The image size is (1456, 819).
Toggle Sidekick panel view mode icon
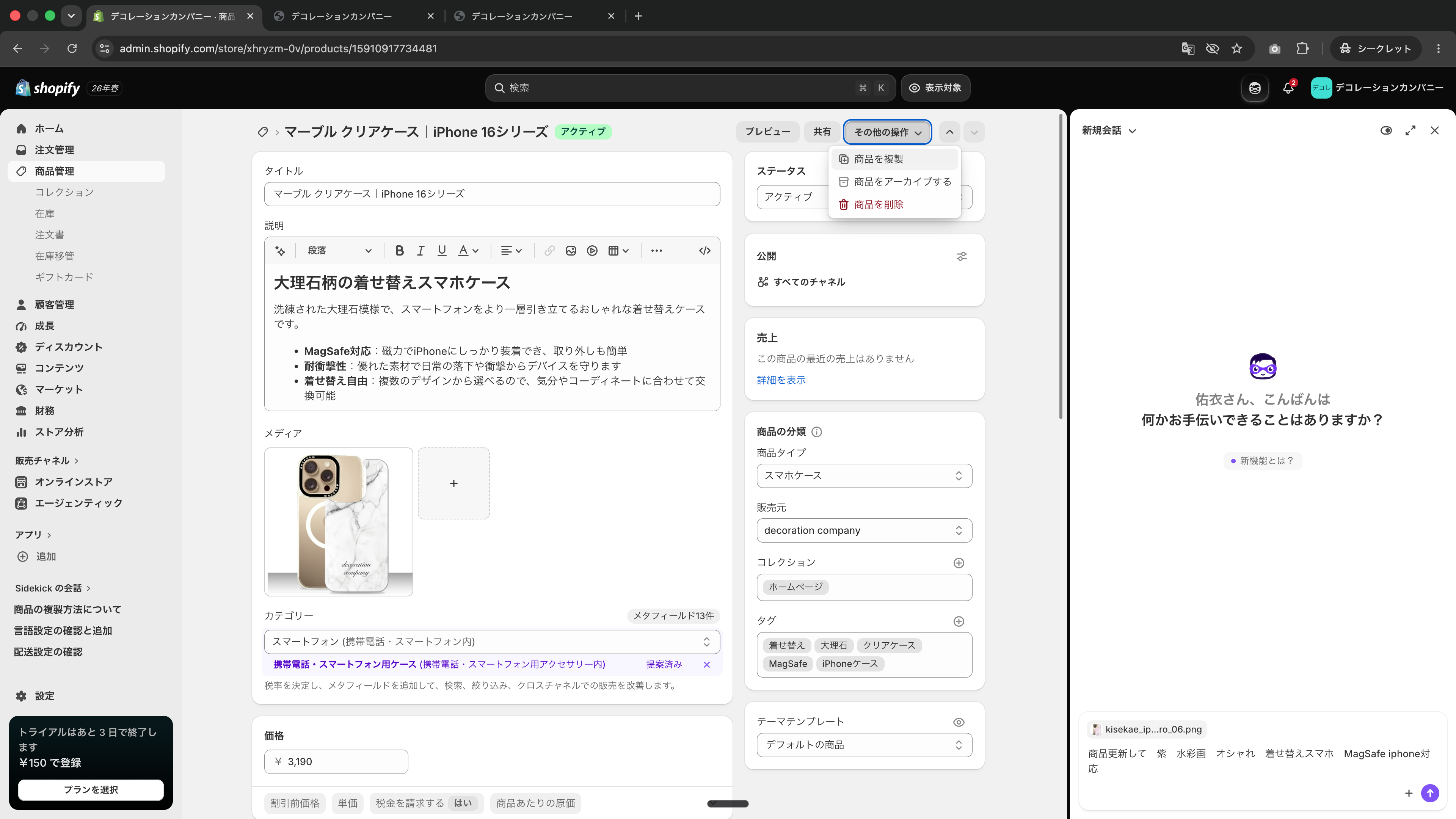coord(1386,130)
